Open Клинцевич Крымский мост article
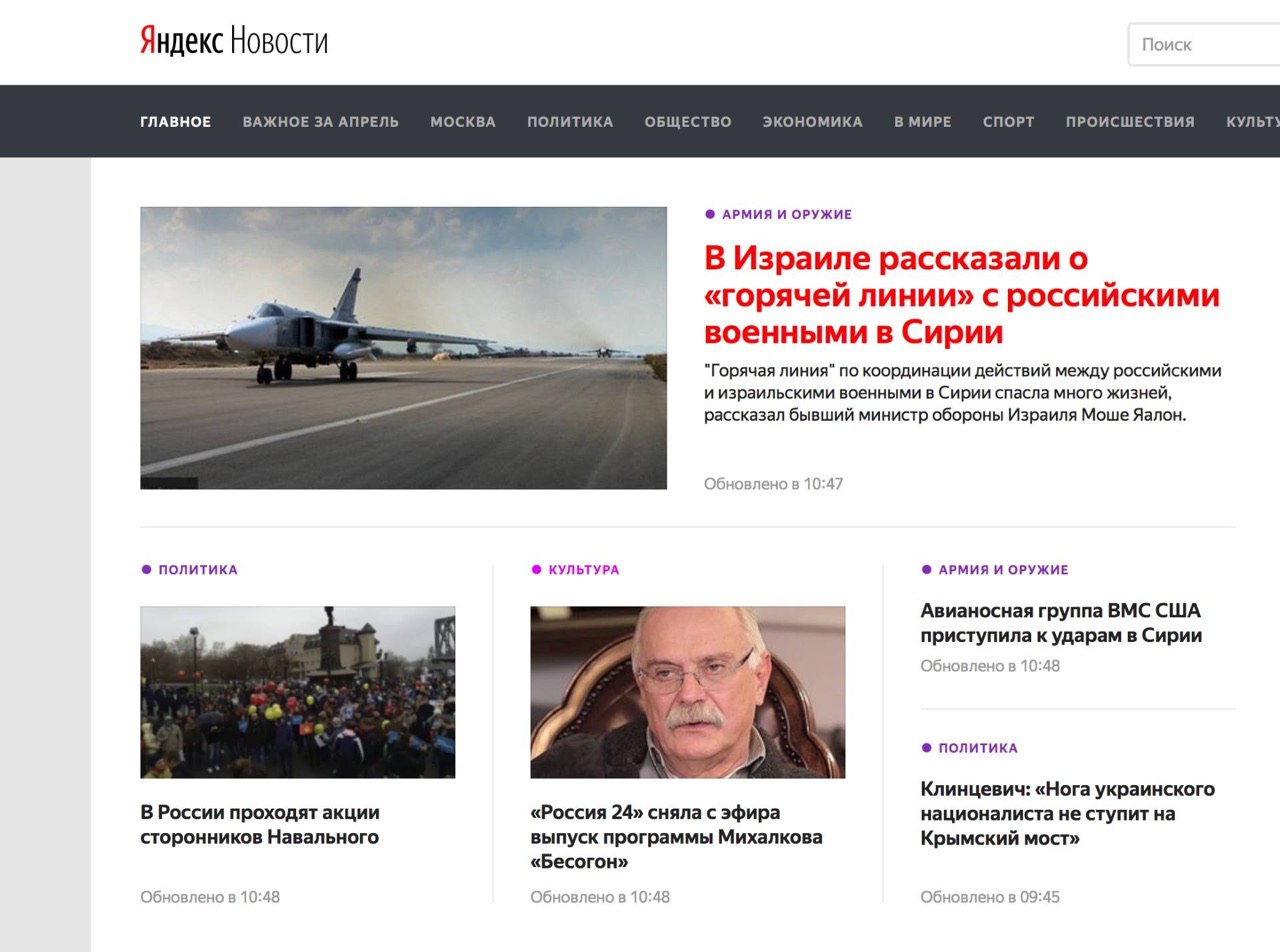Screen dimensions: 1280x952 (x=1068, y=814)
